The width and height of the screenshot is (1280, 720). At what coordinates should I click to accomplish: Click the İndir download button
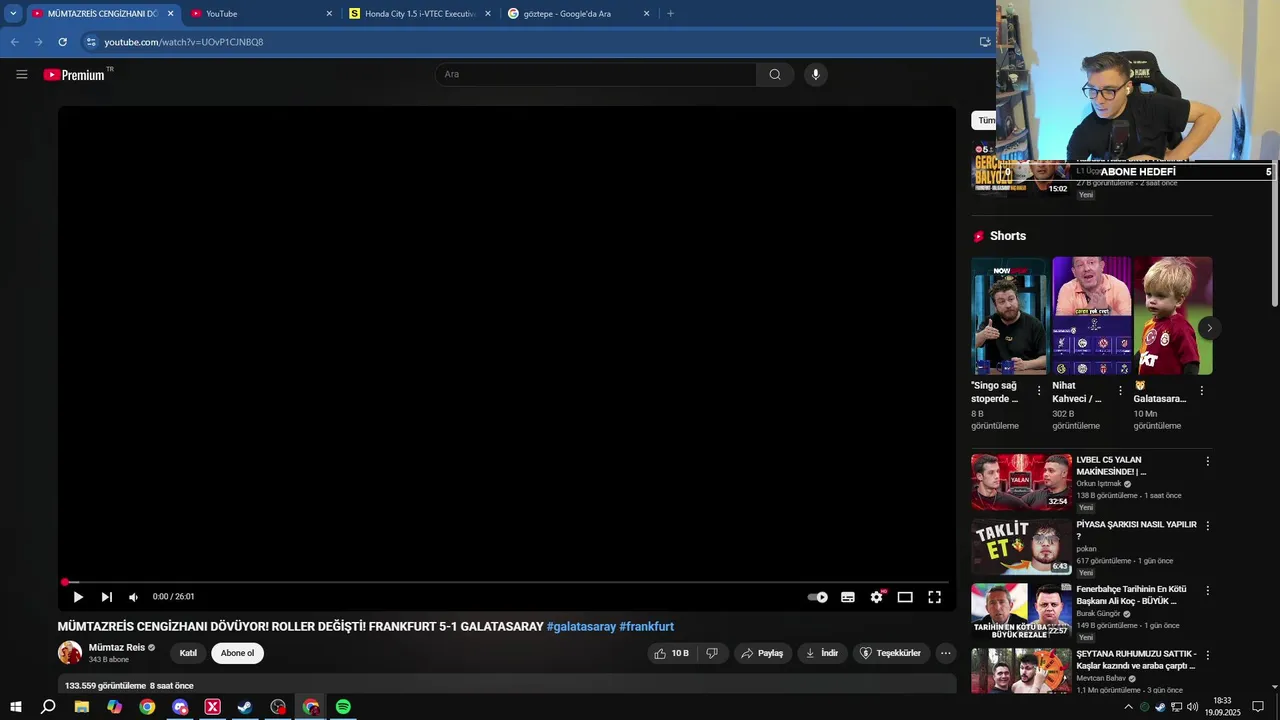(822, 653)
